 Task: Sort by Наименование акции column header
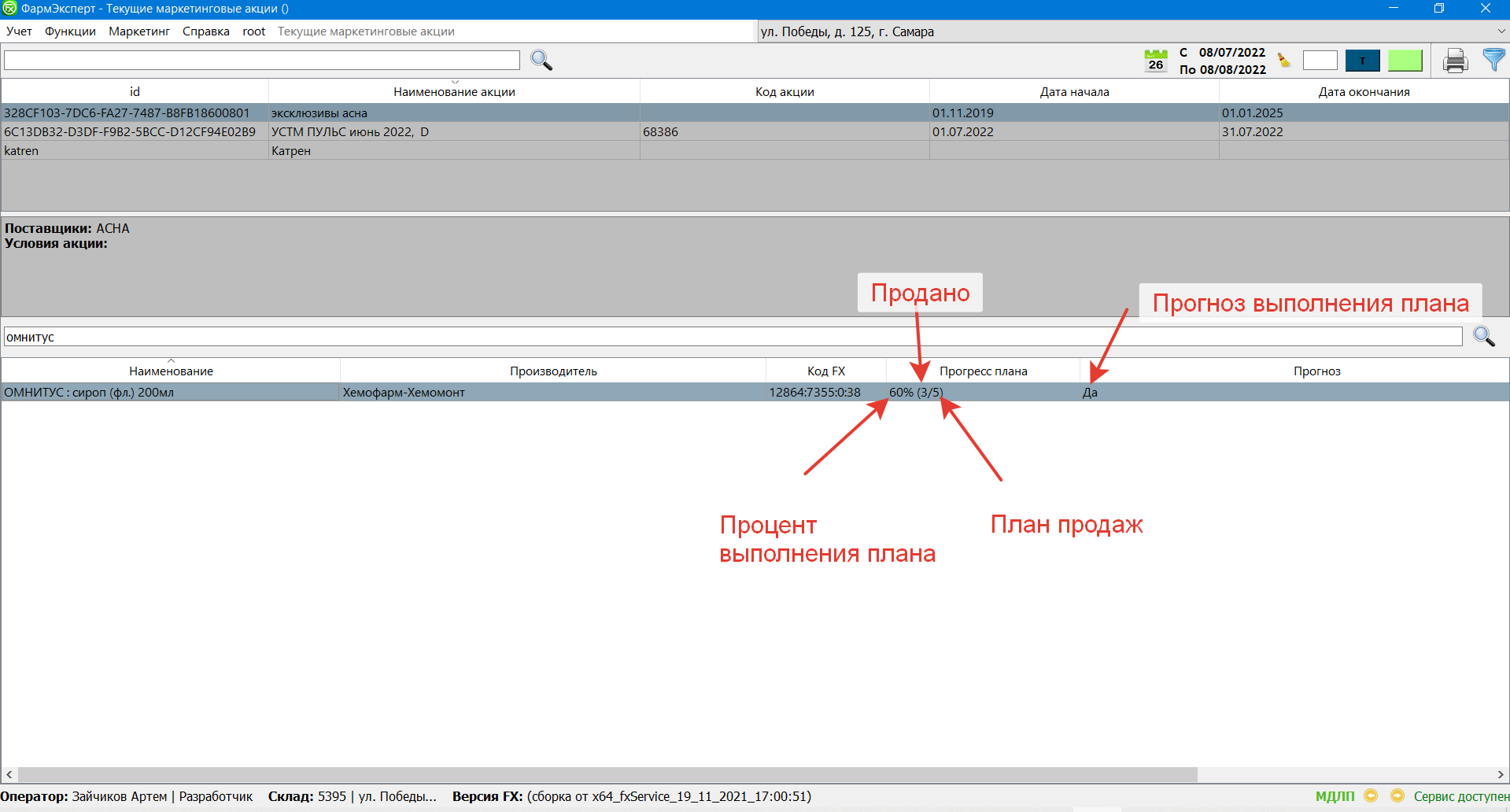(x=454, y=92)
